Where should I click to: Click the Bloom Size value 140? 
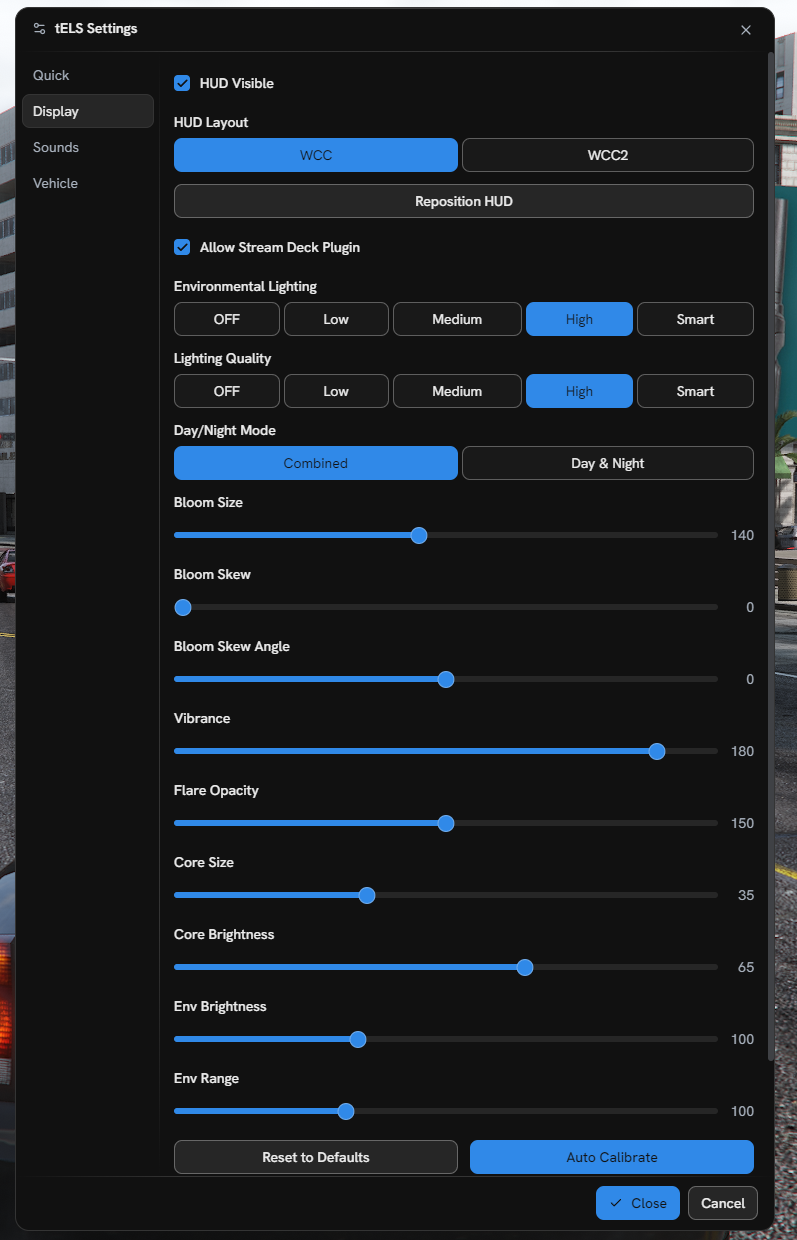[x=742, y=535]
